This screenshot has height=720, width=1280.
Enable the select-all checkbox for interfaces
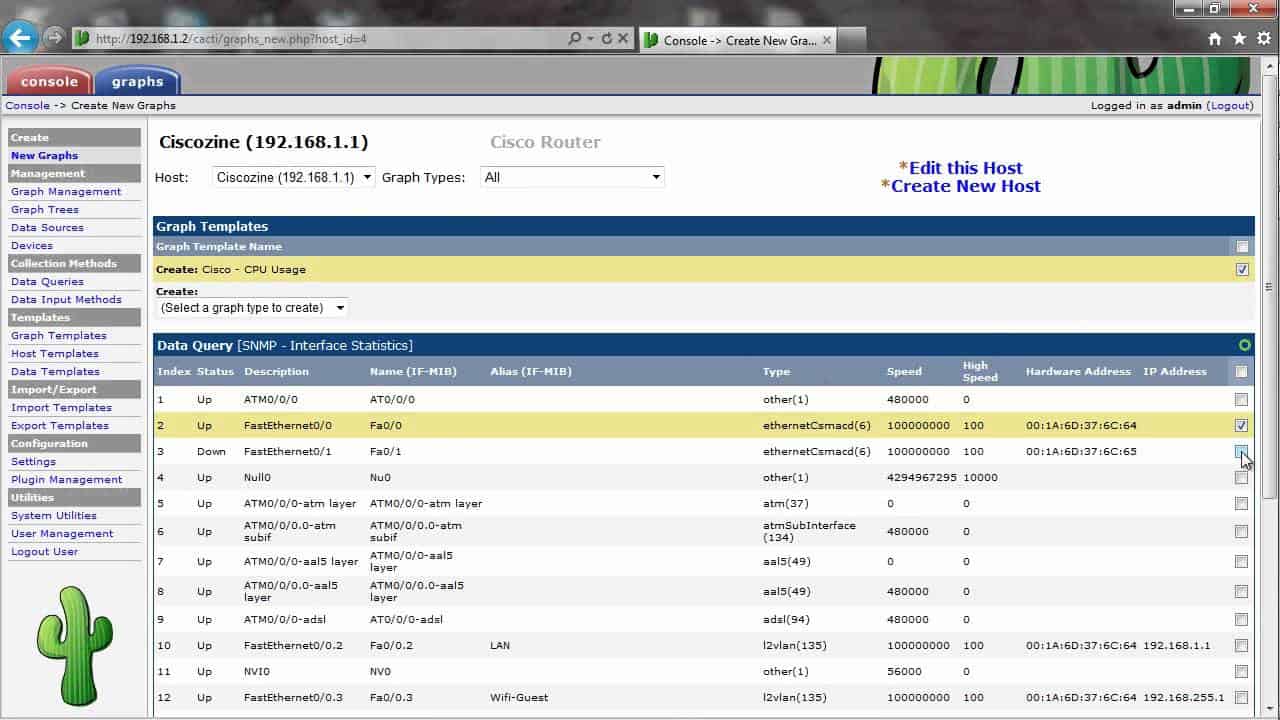(x=1241, y=371)
